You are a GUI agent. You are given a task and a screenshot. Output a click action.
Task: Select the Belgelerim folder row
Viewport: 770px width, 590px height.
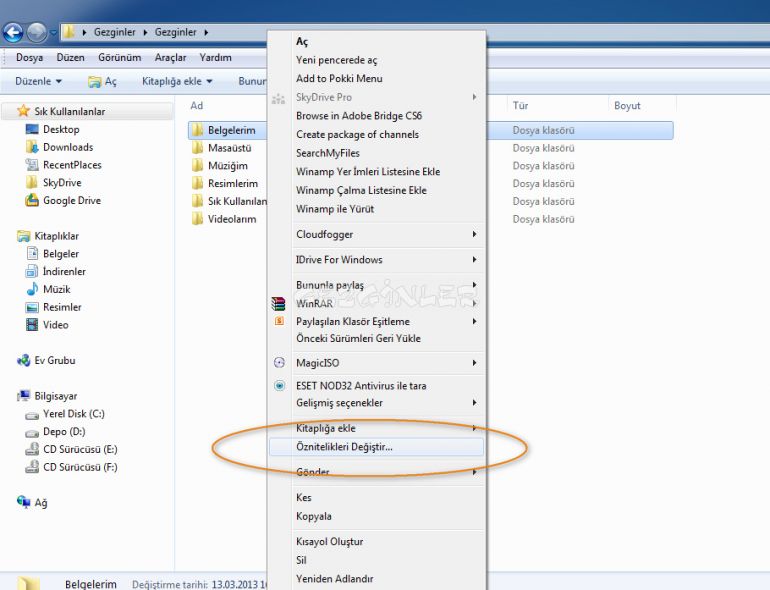tap(431, 130)
